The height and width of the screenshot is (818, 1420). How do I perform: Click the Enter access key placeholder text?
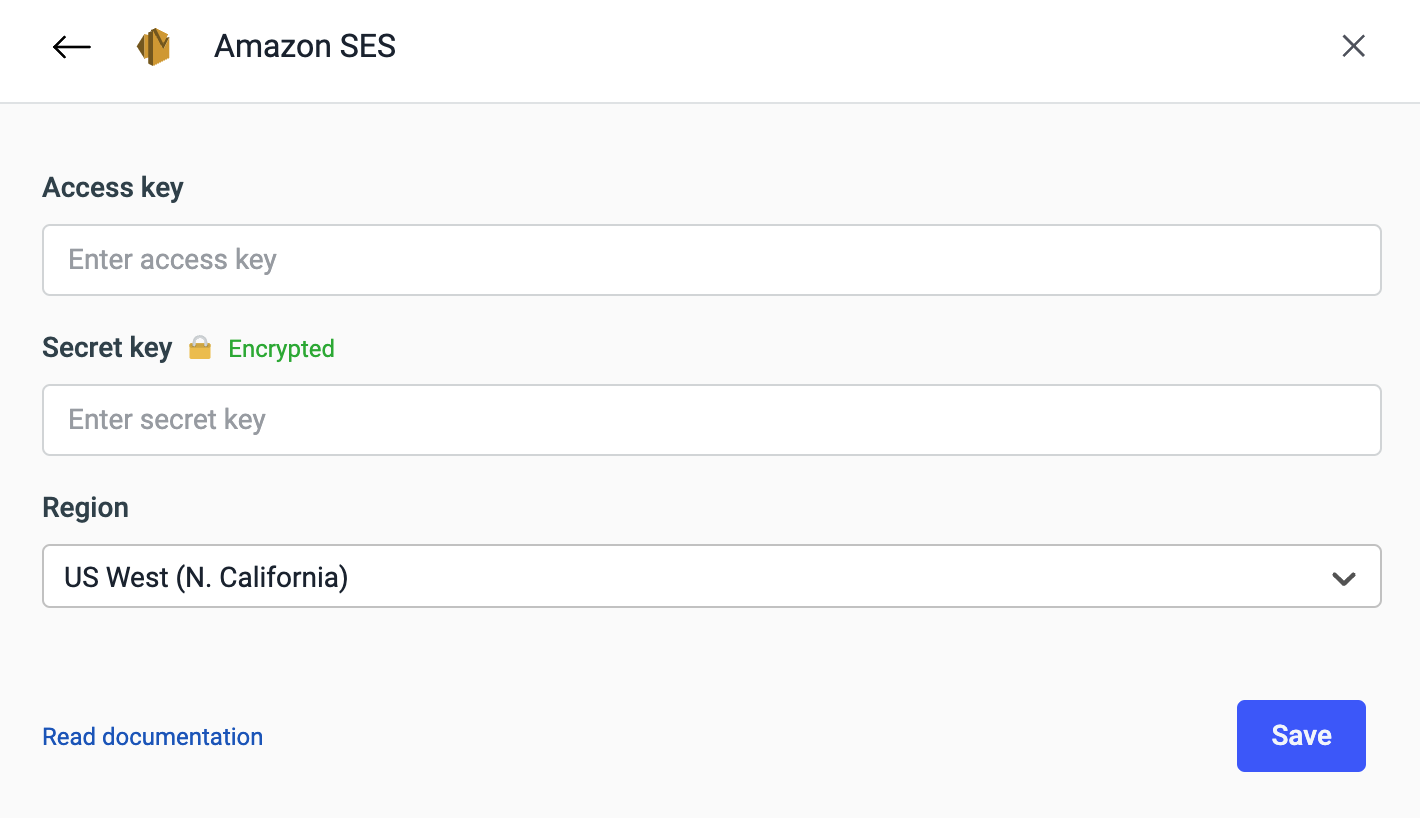click(x=172, y=260)
